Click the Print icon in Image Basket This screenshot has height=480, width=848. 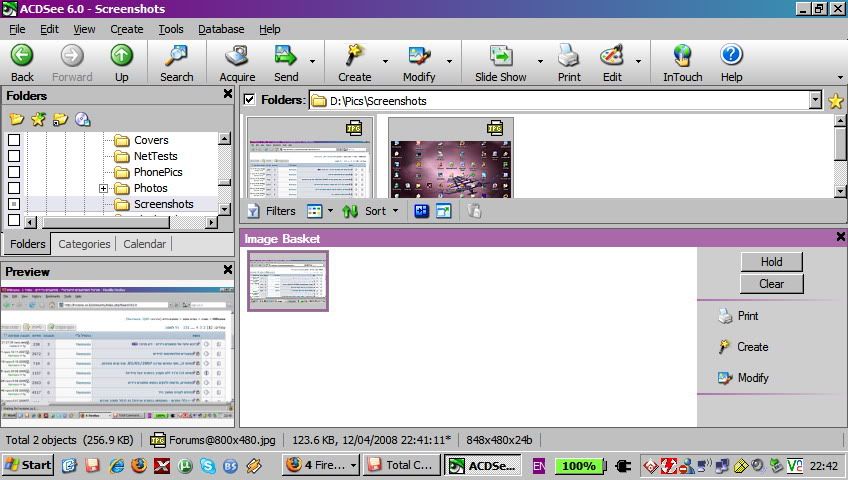725,316
